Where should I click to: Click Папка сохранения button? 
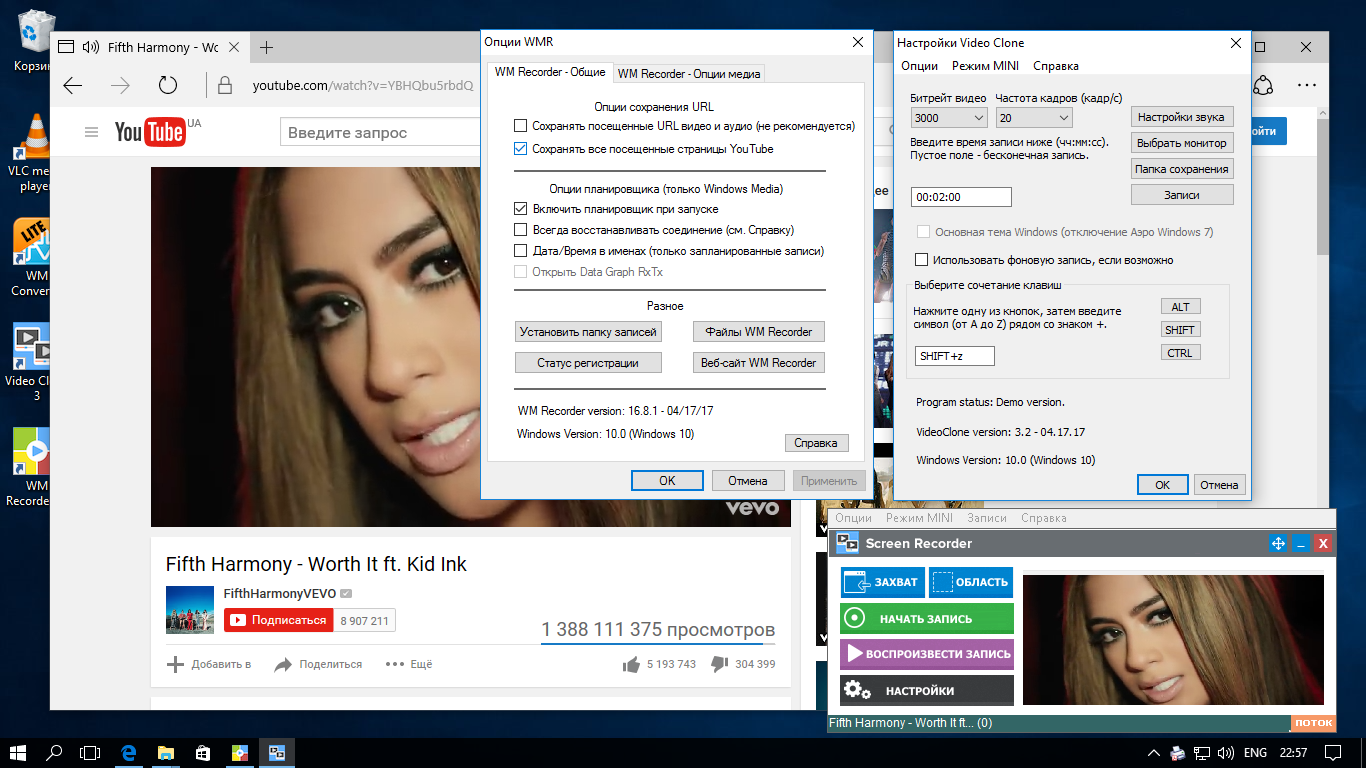(x=1182, y=169)
